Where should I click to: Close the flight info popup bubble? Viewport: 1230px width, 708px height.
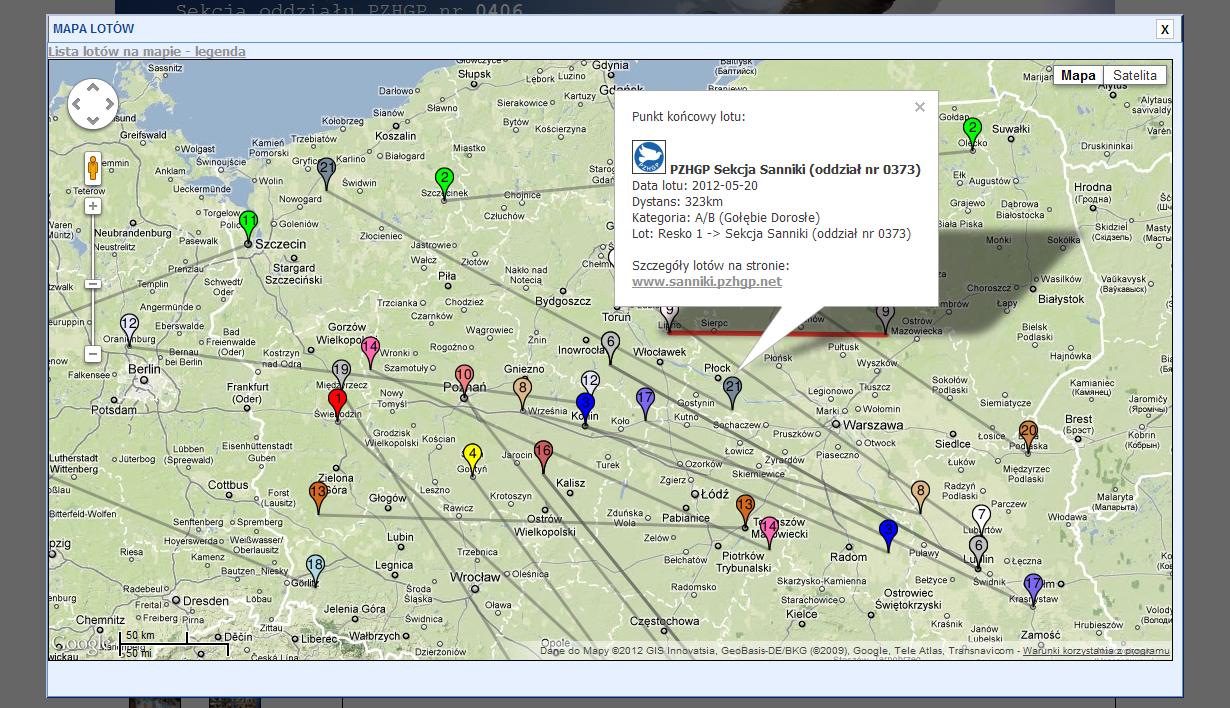(920, 107)
